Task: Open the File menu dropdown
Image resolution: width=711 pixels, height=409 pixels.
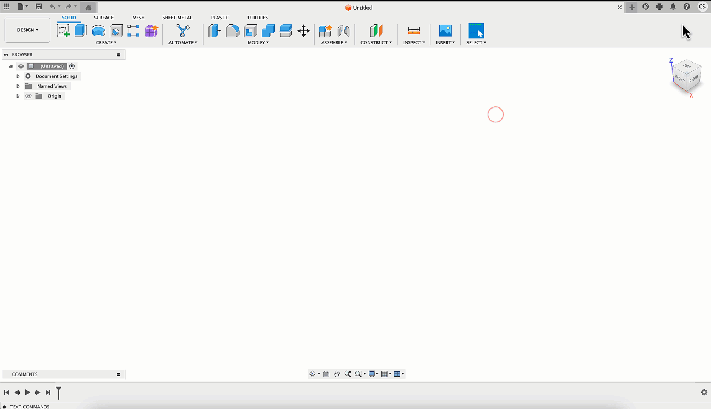Action: 22,6
